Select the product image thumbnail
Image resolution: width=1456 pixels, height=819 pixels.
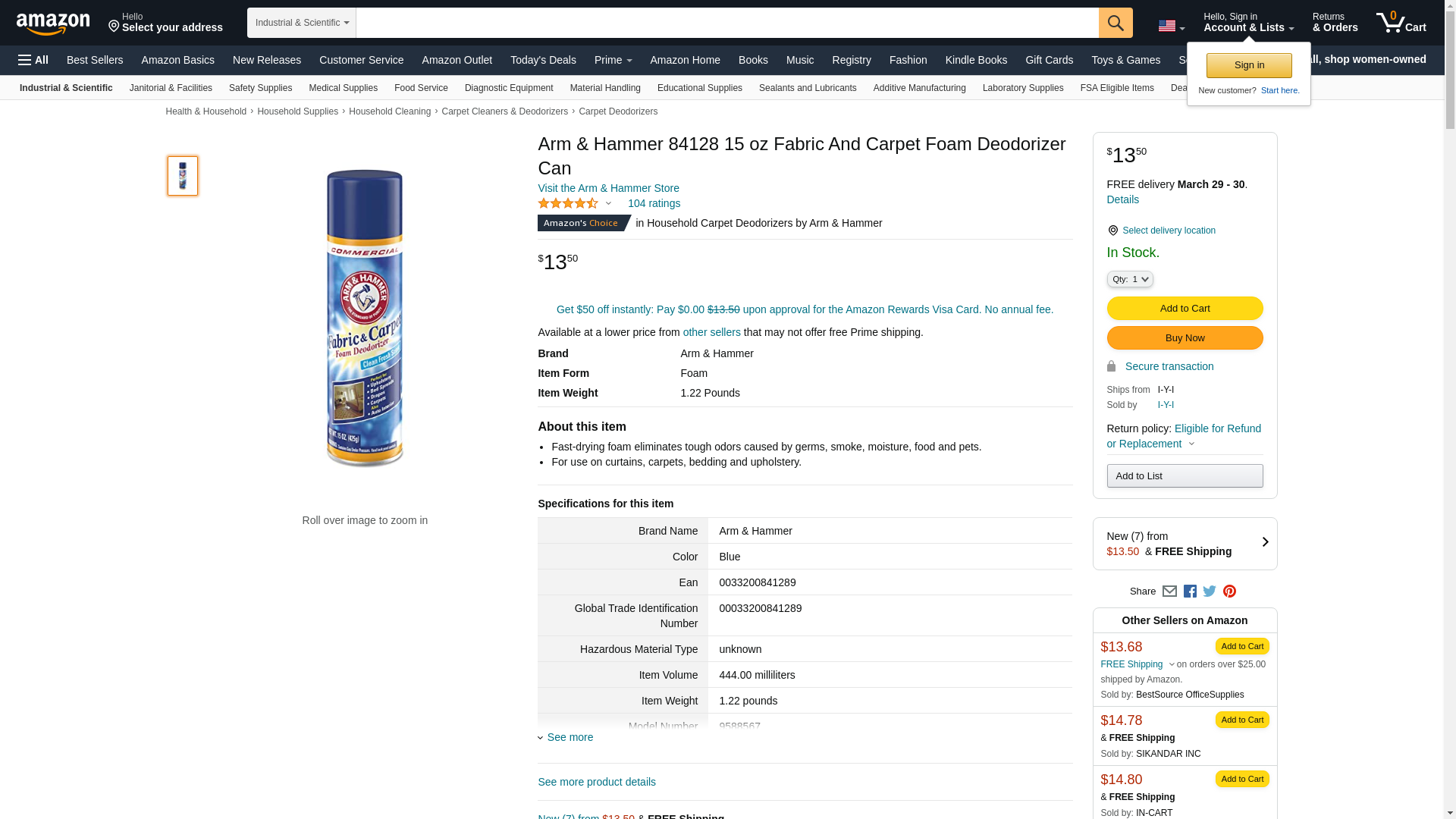(183, 176)
